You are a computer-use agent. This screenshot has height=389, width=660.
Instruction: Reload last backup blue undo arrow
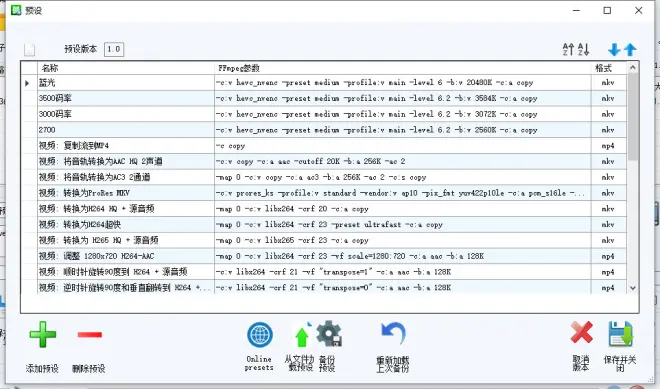pos(393,334)
